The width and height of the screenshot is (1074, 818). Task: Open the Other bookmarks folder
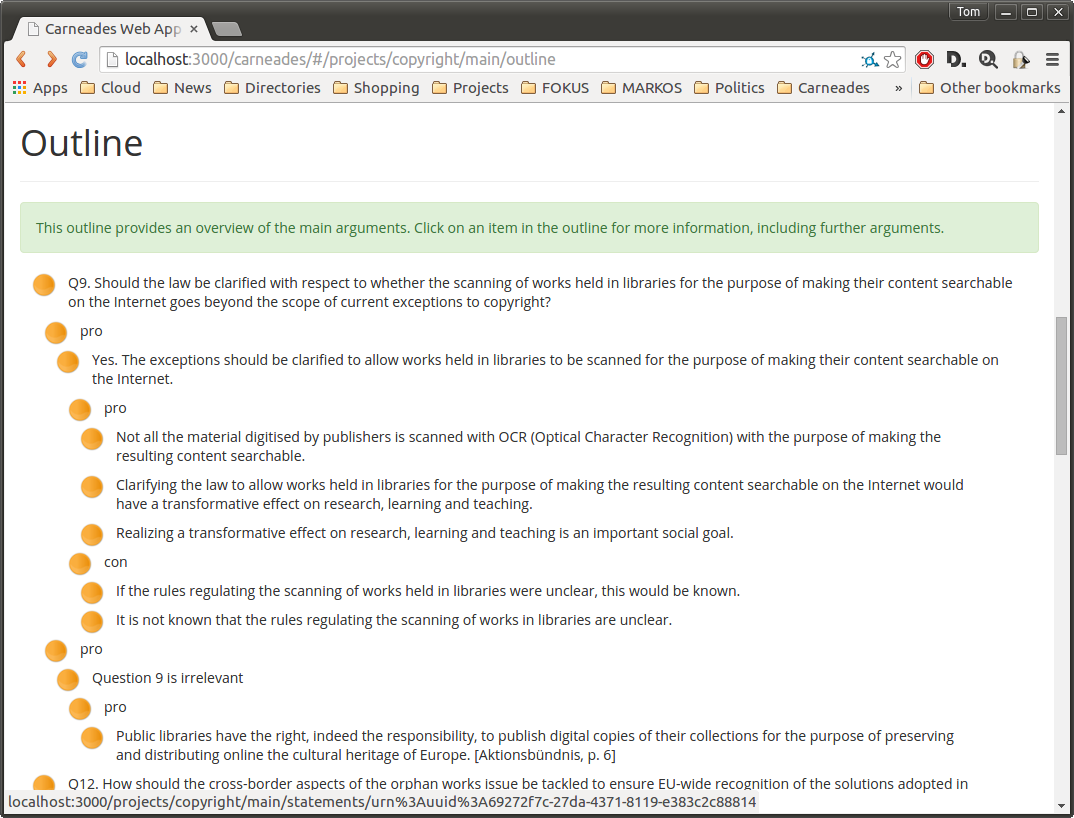(989, 88)
